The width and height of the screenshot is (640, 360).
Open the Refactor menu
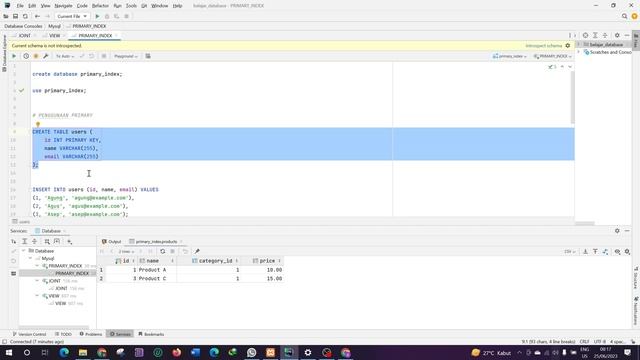(x=100, y=6)
